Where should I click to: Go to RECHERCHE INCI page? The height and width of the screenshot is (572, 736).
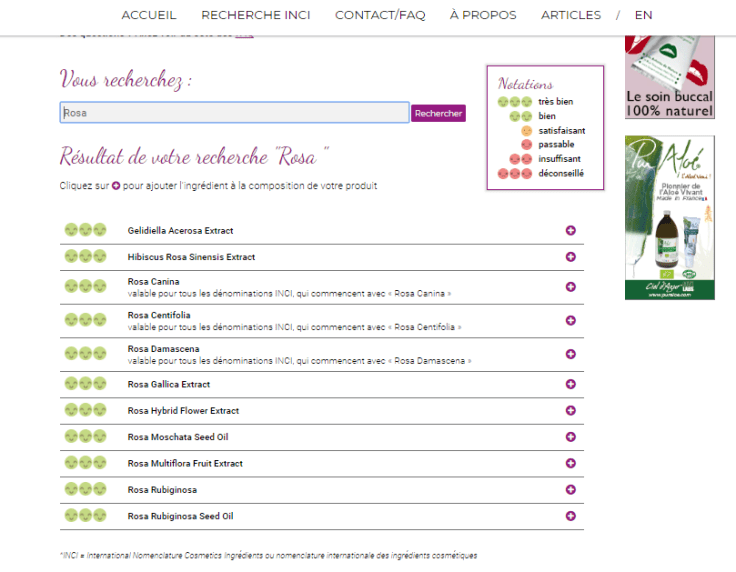pos(256,15)
